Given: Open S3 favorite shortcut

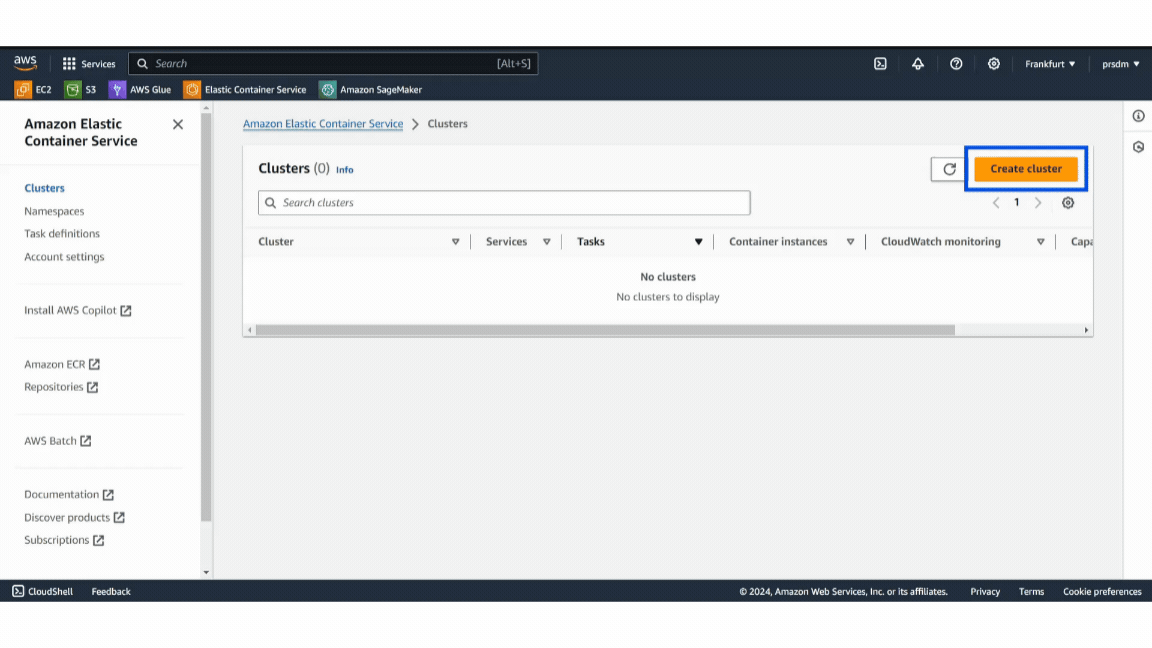Looking at the screenshot, I should click(81, 90).
